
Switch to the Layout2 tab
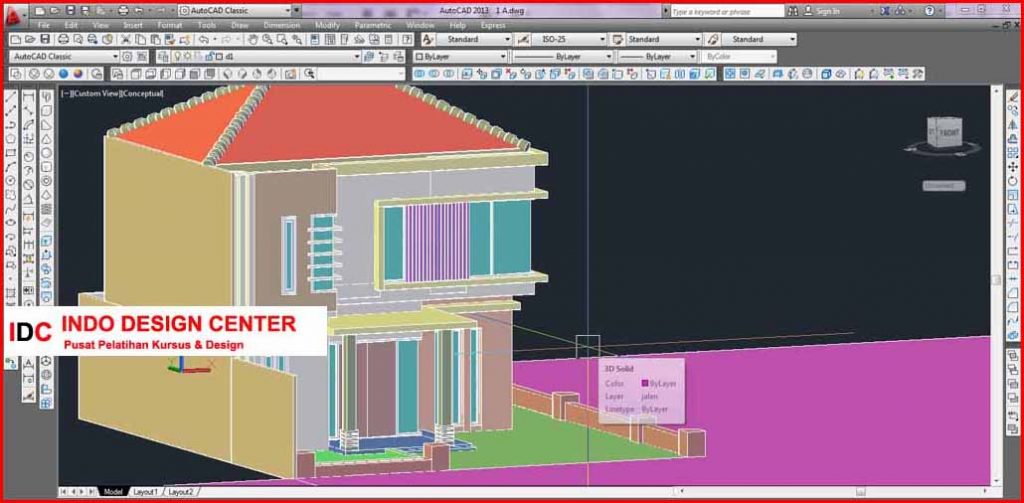tap(181, 491)
